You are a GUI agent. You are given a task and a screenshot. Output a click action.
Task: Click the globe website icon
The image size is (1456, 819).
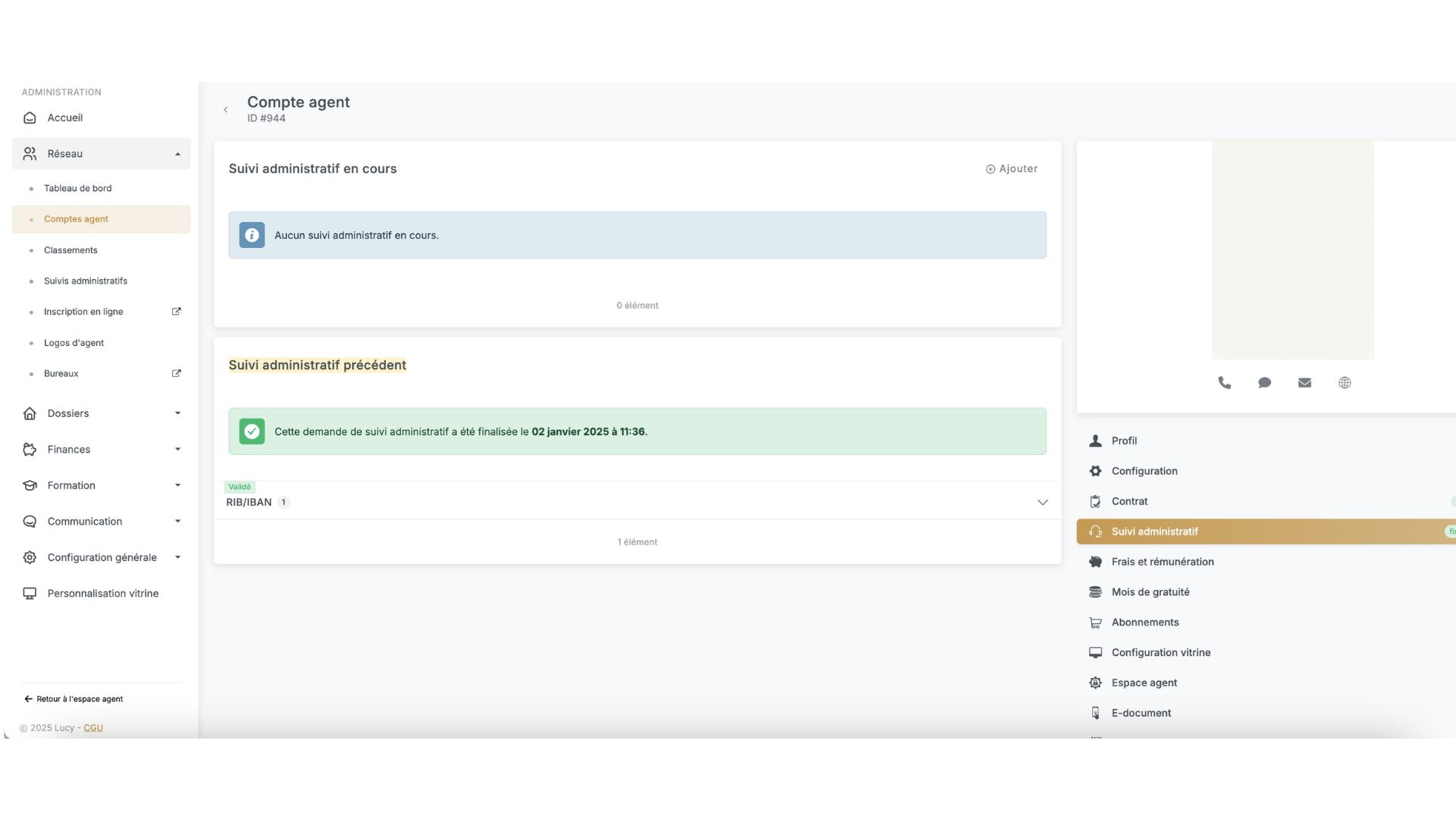pyautogui.click(x=1345, y=383)
